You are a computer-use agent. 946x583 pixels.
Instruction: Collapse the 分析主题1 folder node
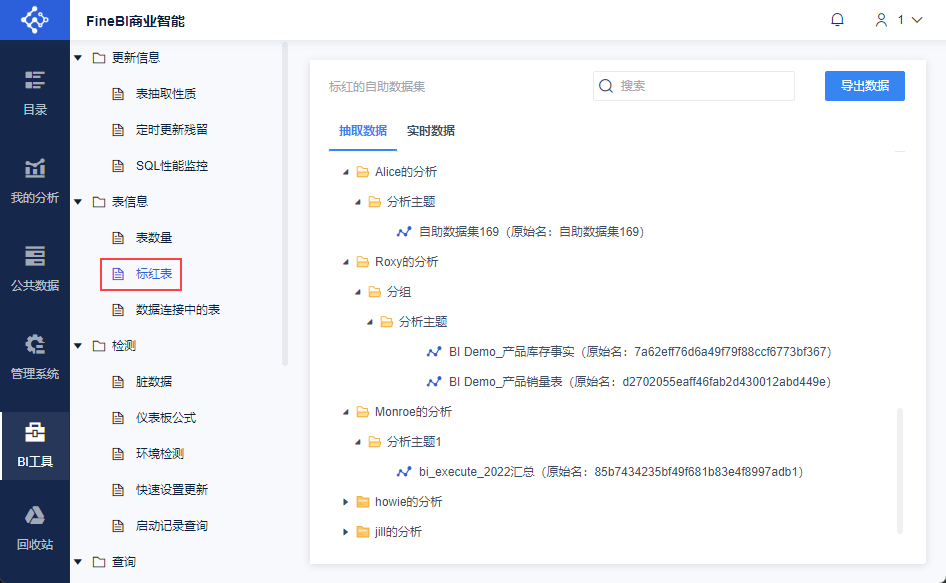pyautogui.click(x=358, y=442)
